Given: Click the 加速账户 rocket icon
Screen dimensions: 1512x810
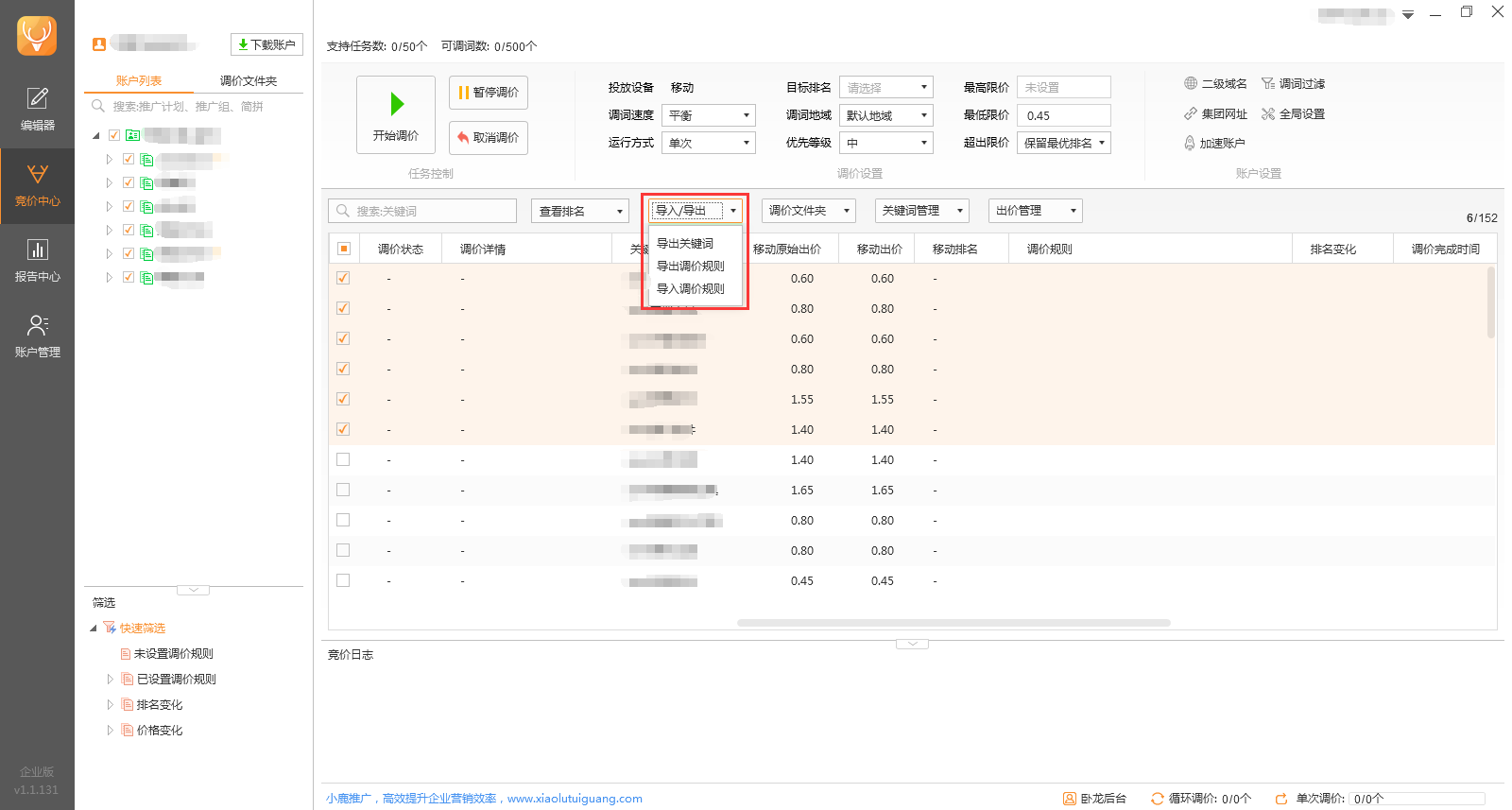Looking at the screenshot, I should (1190, 143).
